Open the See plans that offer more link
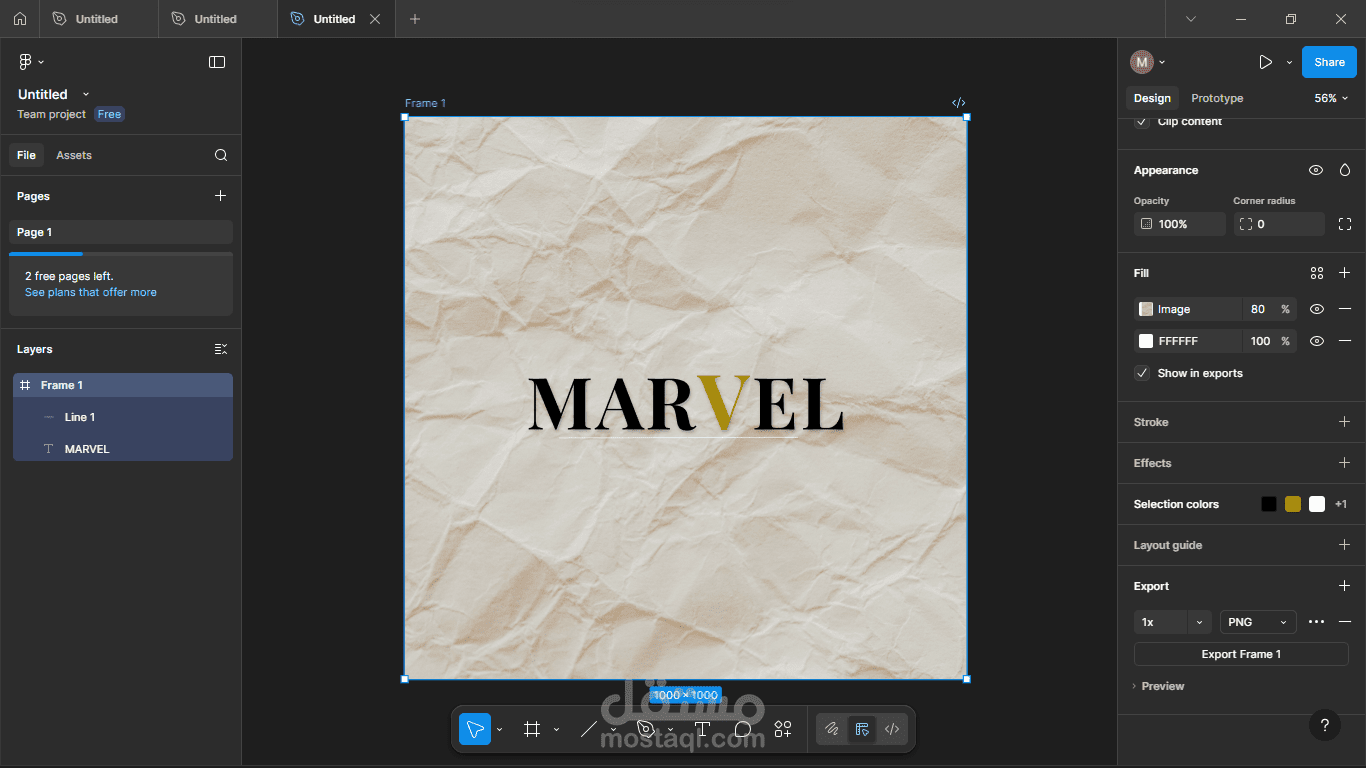1366x768 pixels. [x=91, y=292]
